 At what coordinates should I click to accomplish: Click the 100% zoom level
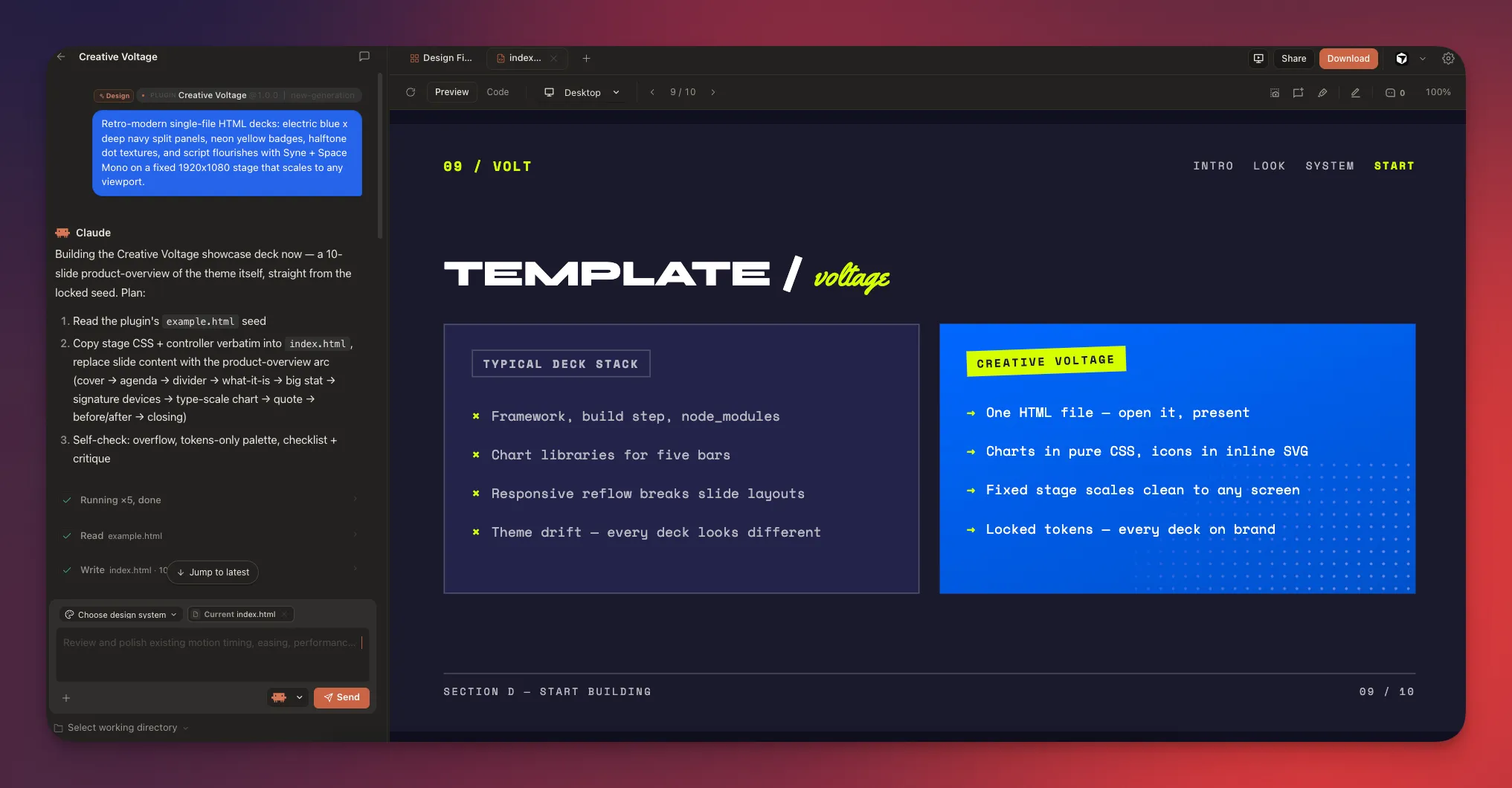1438,92
